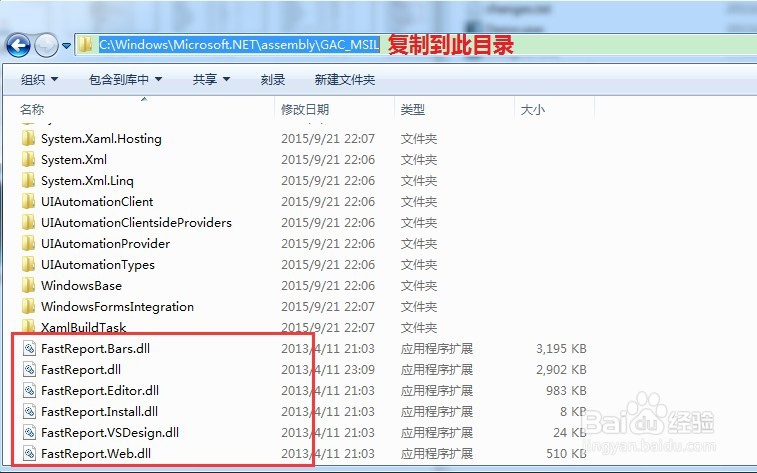This screenshot has height=473, width=757.
Task: Select the XamlBuildTask folder name
Action: point(84,327)
